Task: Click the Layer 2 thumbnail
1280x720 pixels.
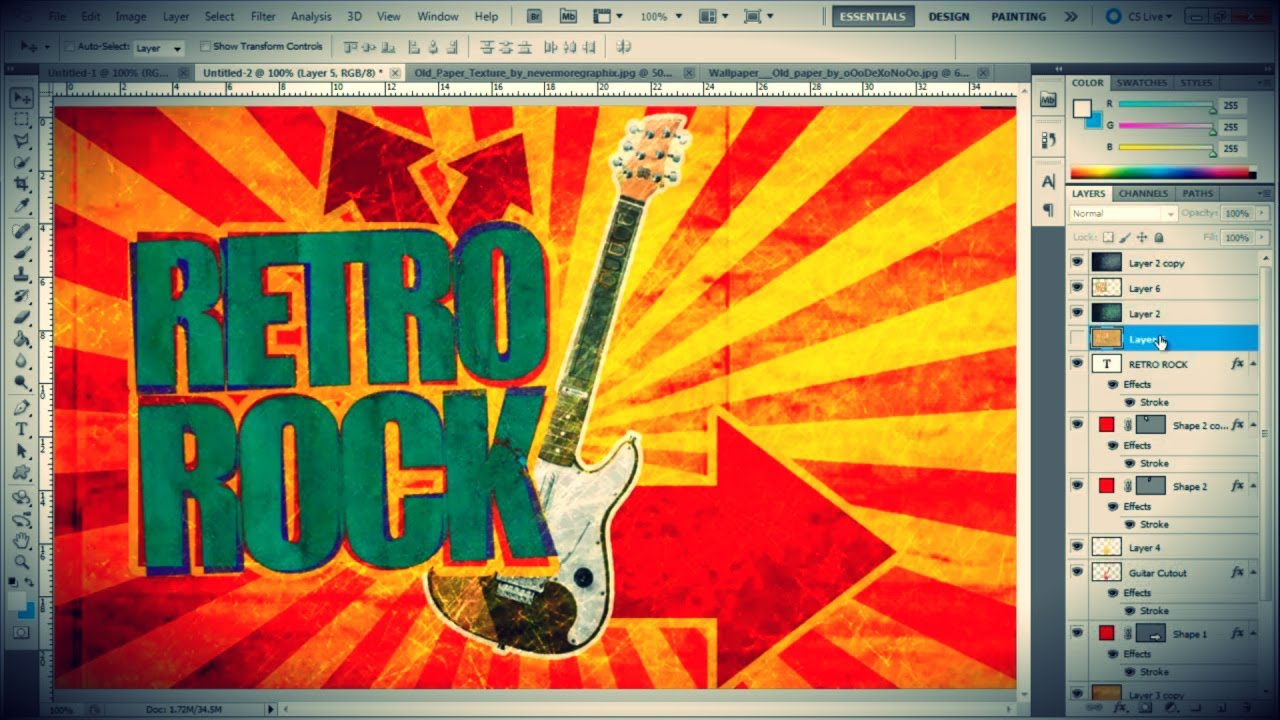Action: coord(1106,313)
